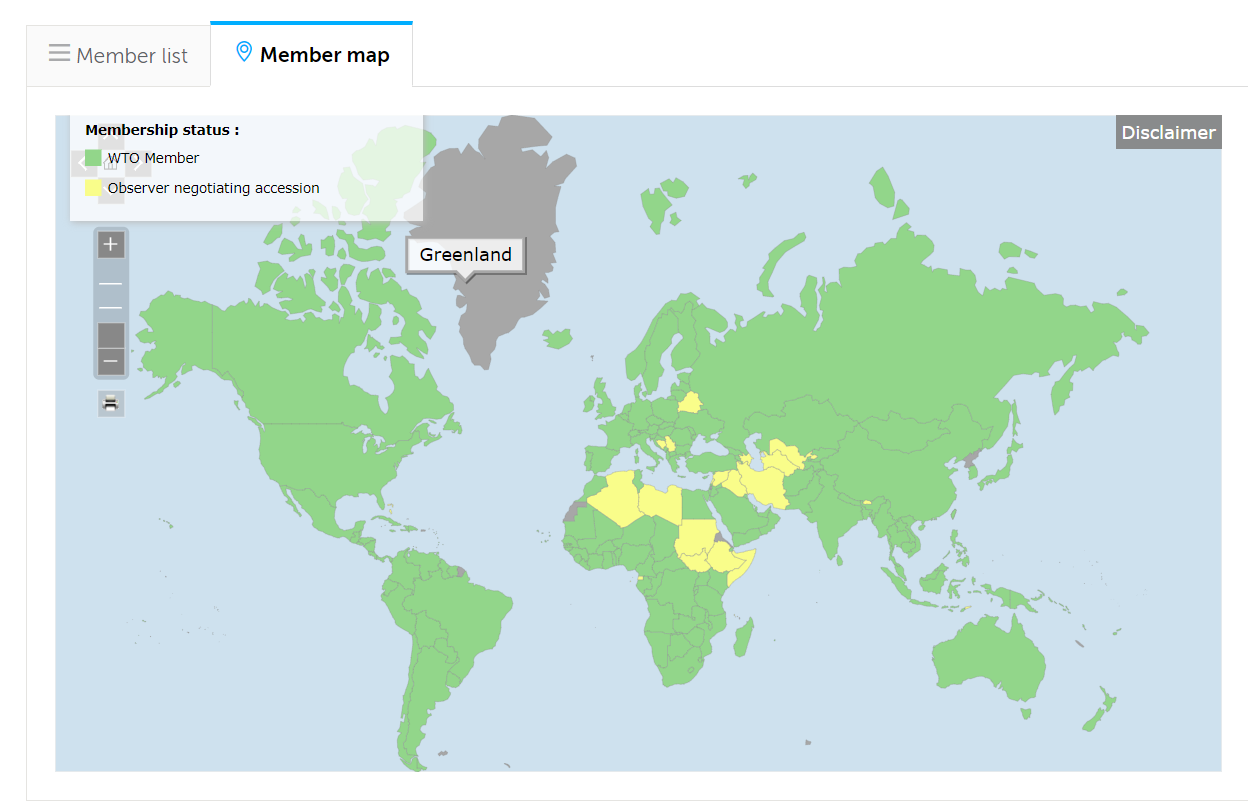Switch to the Member list tab
The width and height of the screenshot is (1248, 810).
click(118, 55)
